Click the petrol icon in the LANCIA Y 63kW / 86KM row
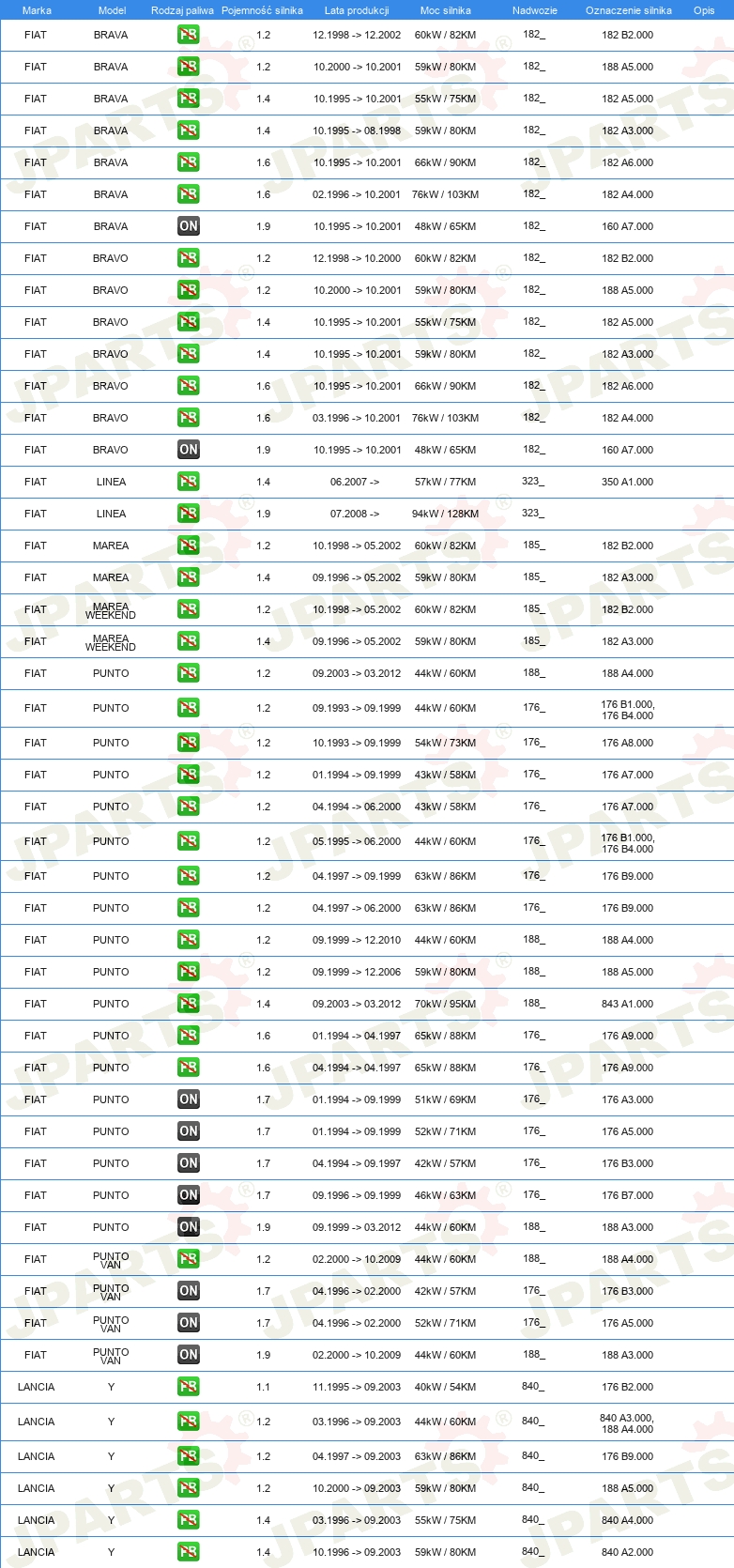Viewport: 734px width, 1568px height. [189, 1456]
